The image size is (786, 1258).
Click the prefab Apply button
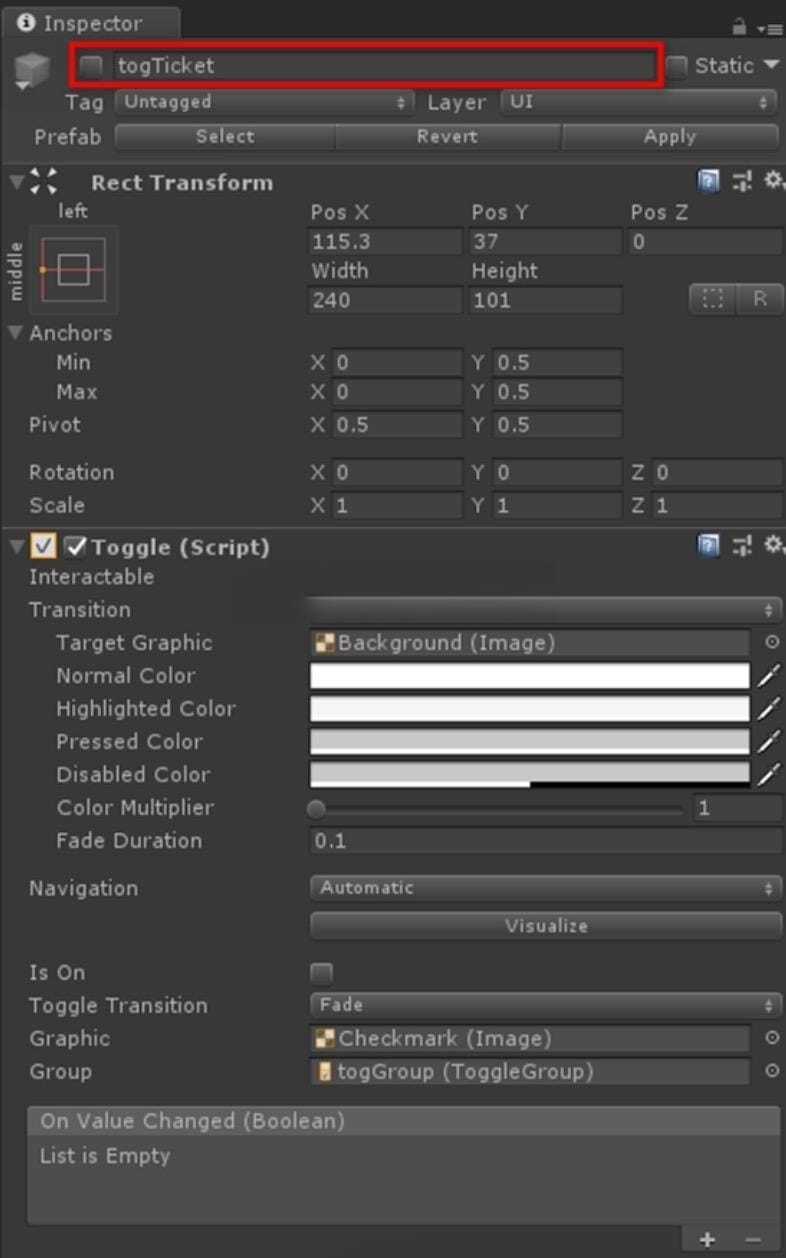670,137
